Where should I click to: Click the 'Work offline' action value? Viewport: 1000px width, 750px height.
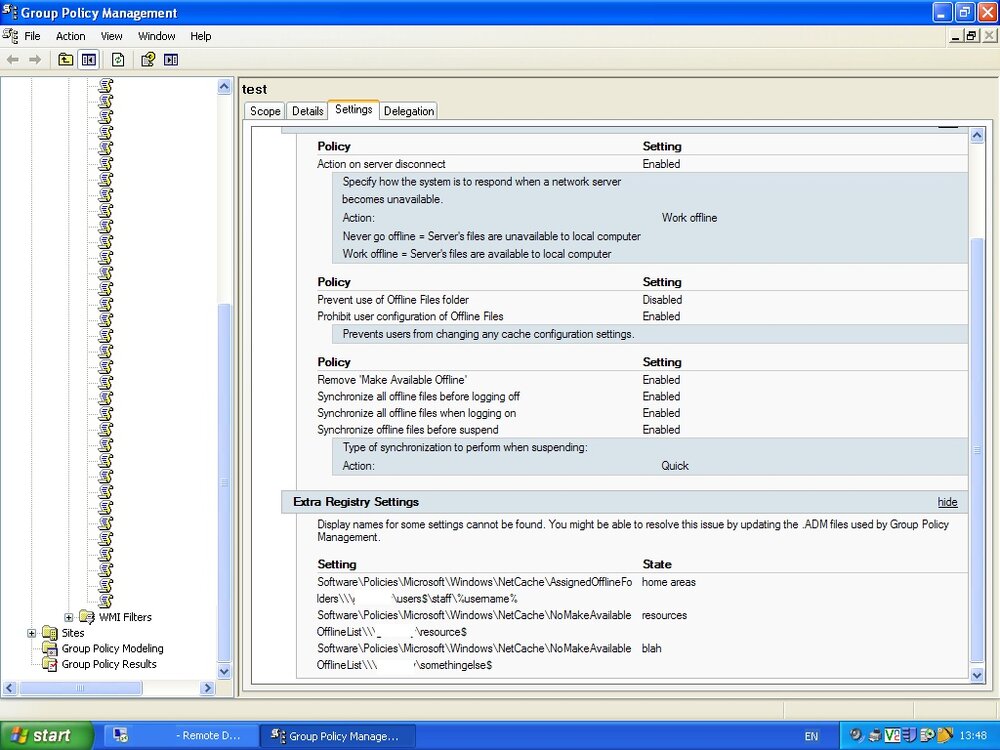point(689,217)
